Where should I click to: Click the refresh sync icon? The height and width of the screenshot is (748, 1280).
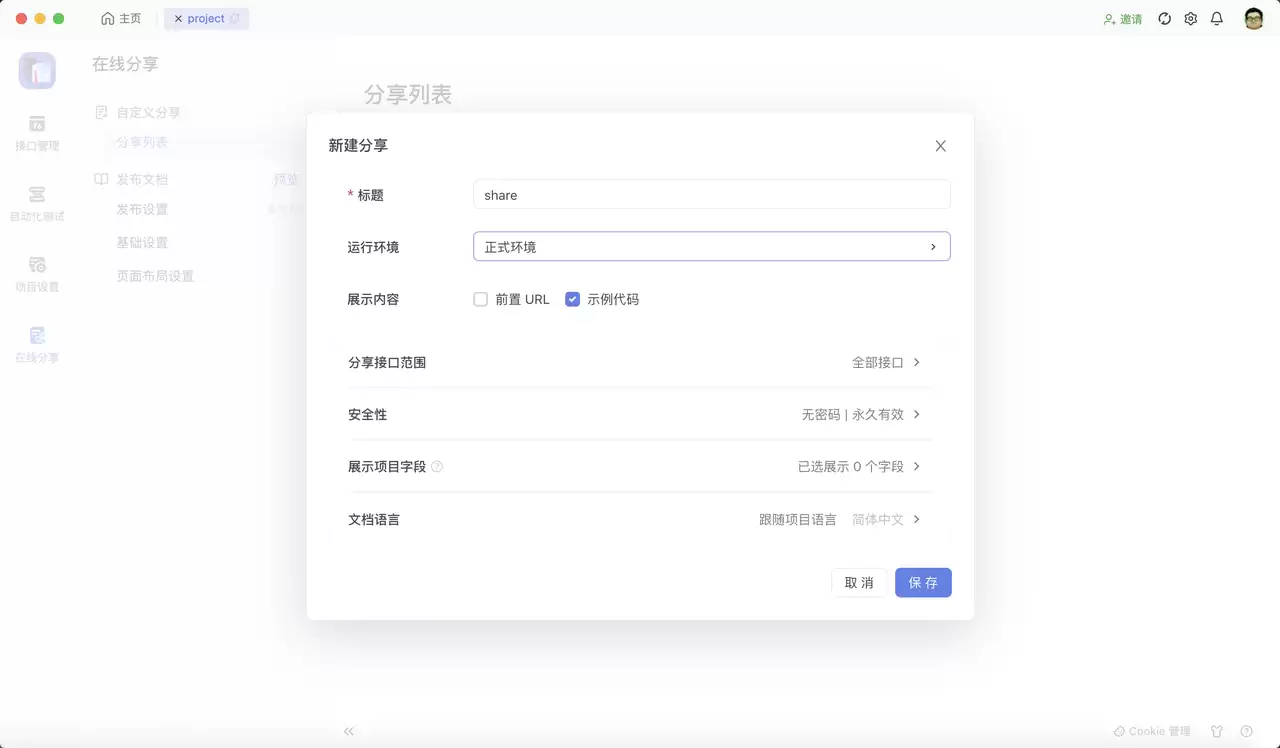tap(1165, 19)
